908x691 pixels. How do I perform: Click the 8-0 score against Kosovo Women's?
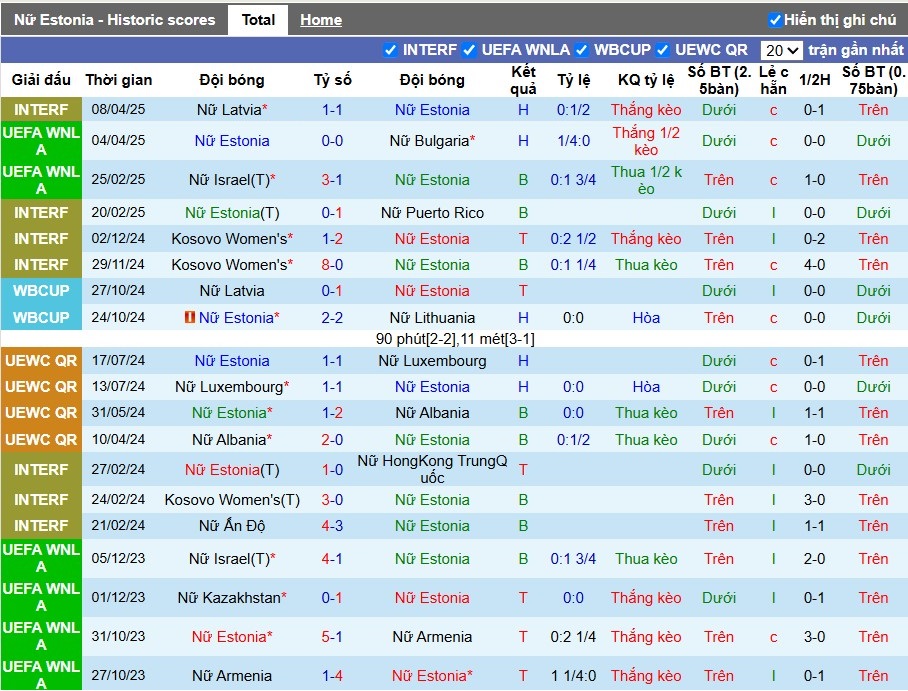coord(332,265)
